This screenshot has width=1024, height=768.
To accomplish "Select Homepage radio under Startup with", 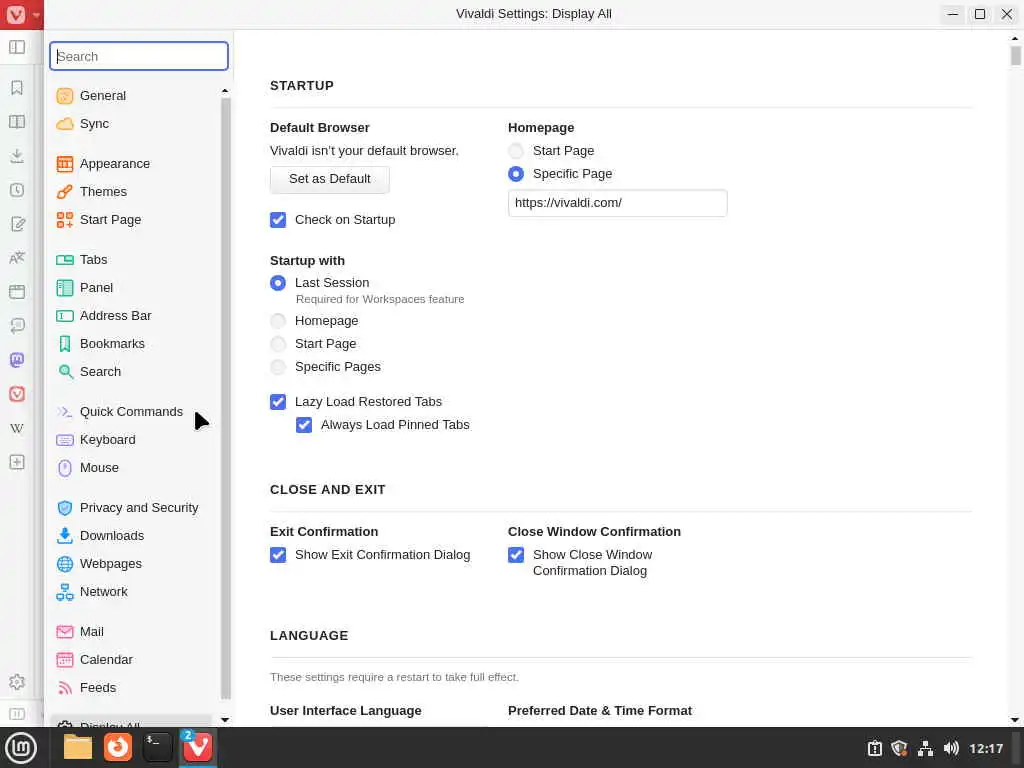I will (x=278, y=321).
